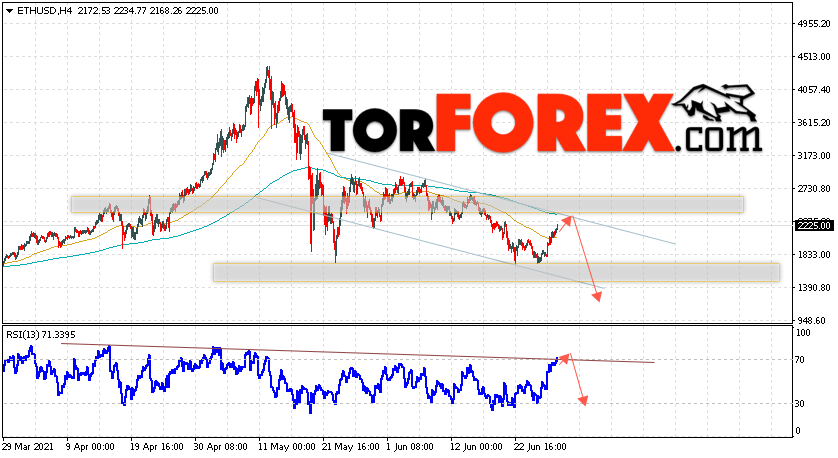Screen dimensions: 838x458
Task: Click the 9 Apr 00:00 date label
Action: pyautogui.click(x=90, y=447)
